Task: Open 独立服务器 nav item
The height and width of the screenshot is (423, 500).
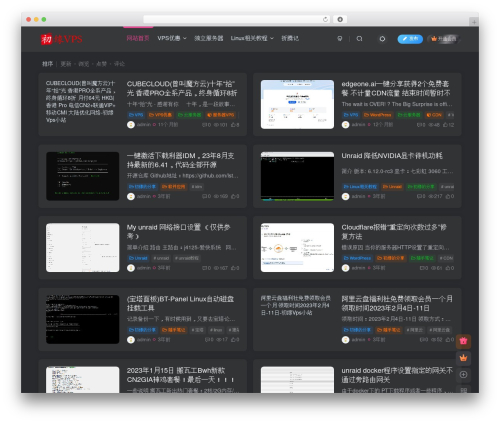Action: coord(209,38)
